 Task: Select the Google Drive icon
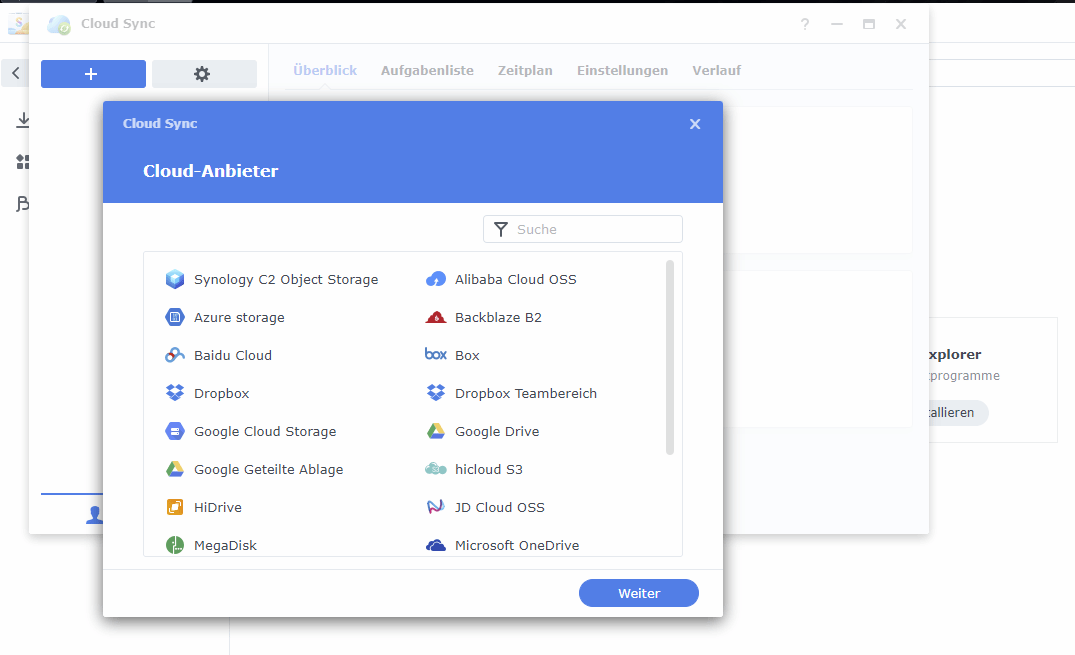pos(436,432)
